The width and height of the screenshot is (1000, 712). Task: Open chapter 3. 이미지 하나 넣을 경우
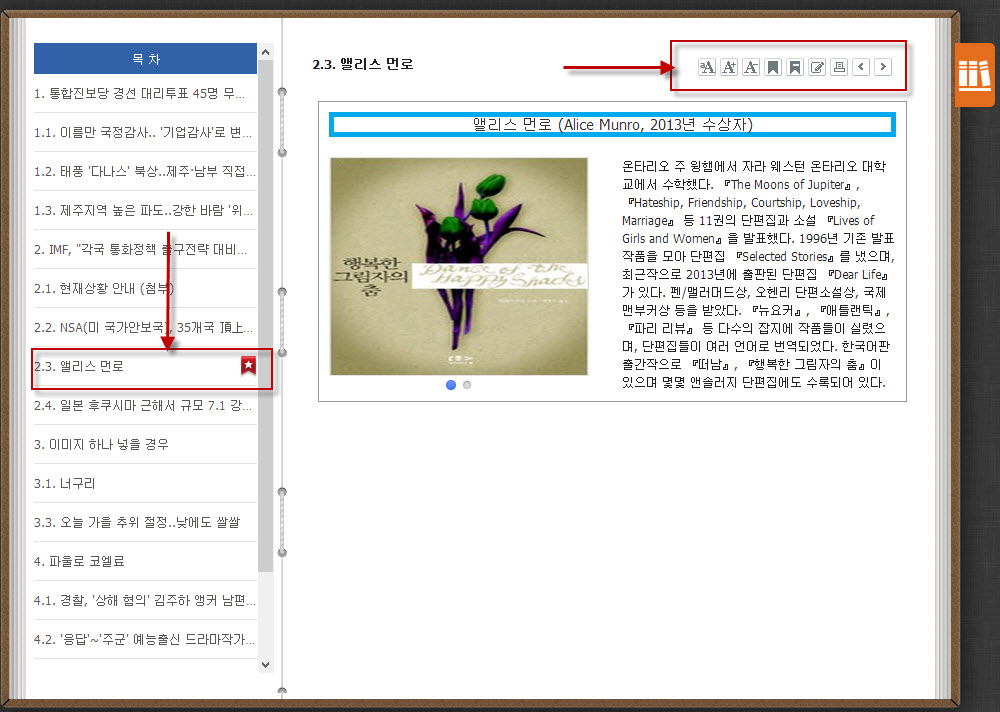tap(145, 444)
